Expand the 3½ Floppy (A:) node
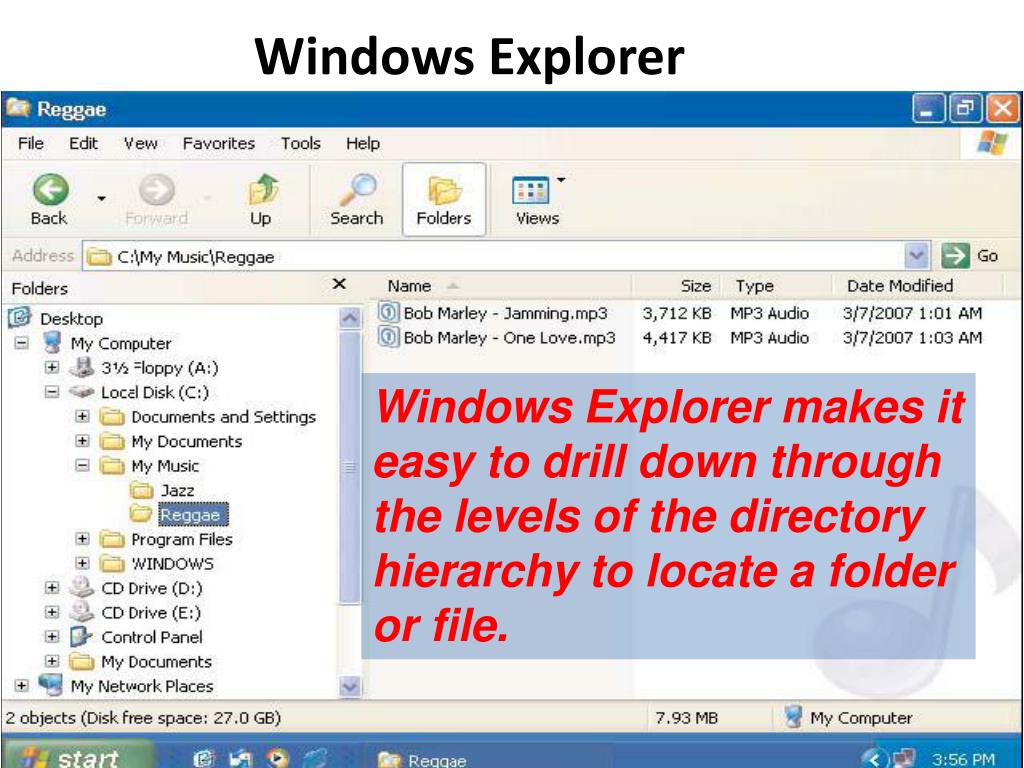 coord(52,367)
